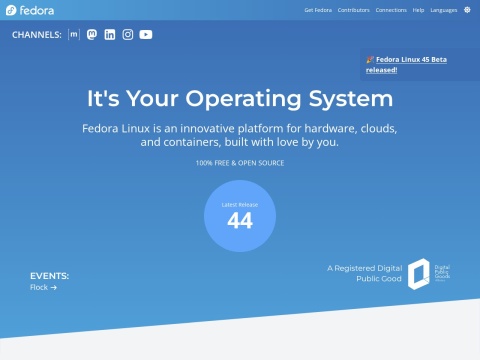
Task: Toggle the theme switcher icon in header
Action: tap(467, 10)
